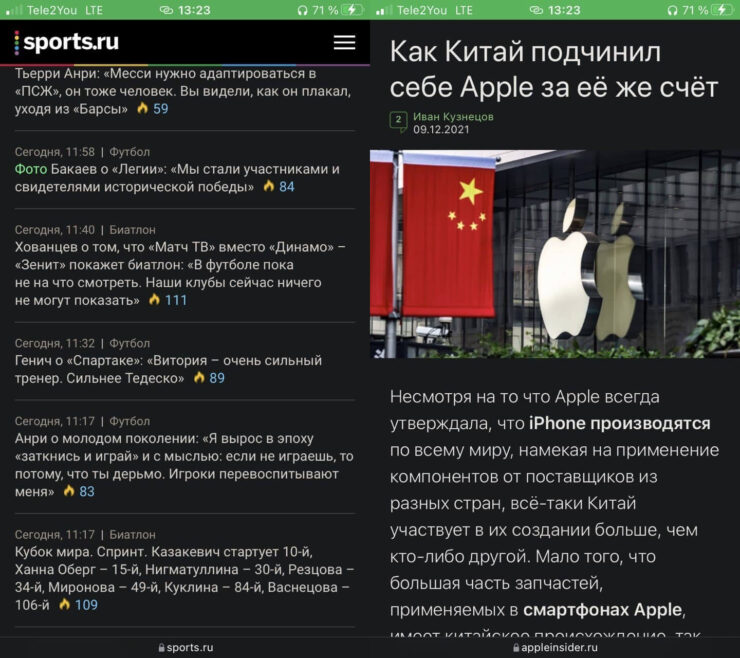Tap the appleinsider.ru address bar

tap(555, 648)
